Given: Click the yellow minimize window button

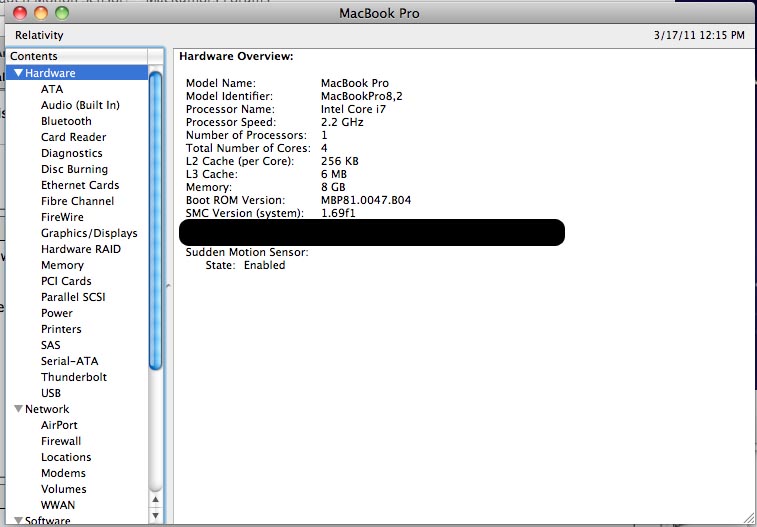Looking at the screenshot, I should [x=41, y=13].
